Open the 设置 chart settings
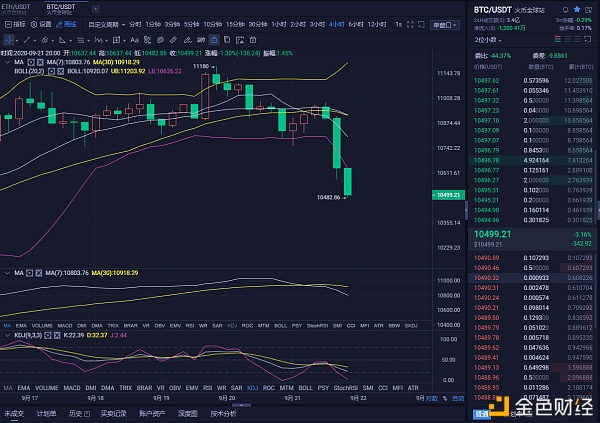 click(x=40, y=22)
